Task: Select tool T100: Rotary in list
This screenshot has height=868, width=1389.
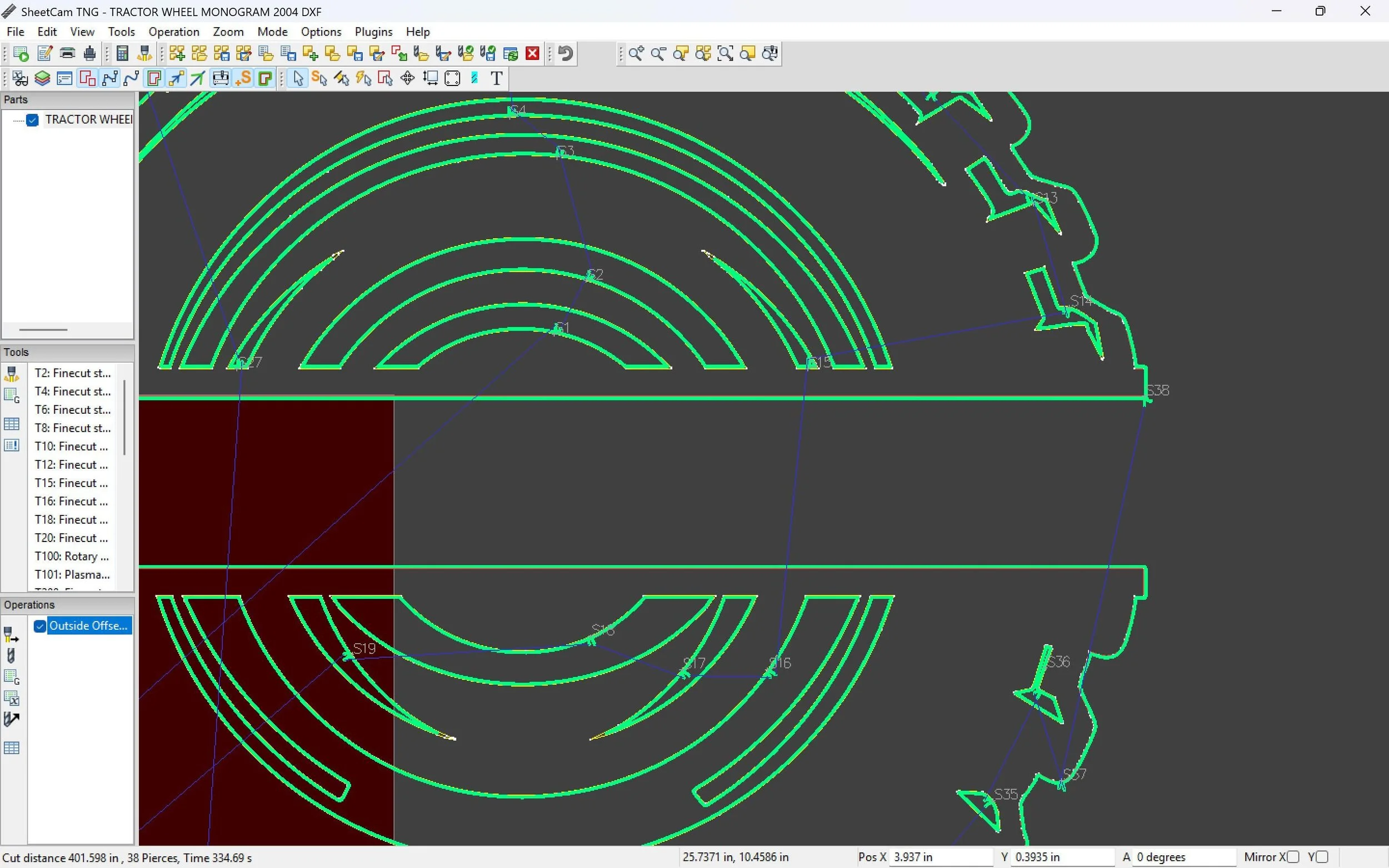Action: pos(72,556)
